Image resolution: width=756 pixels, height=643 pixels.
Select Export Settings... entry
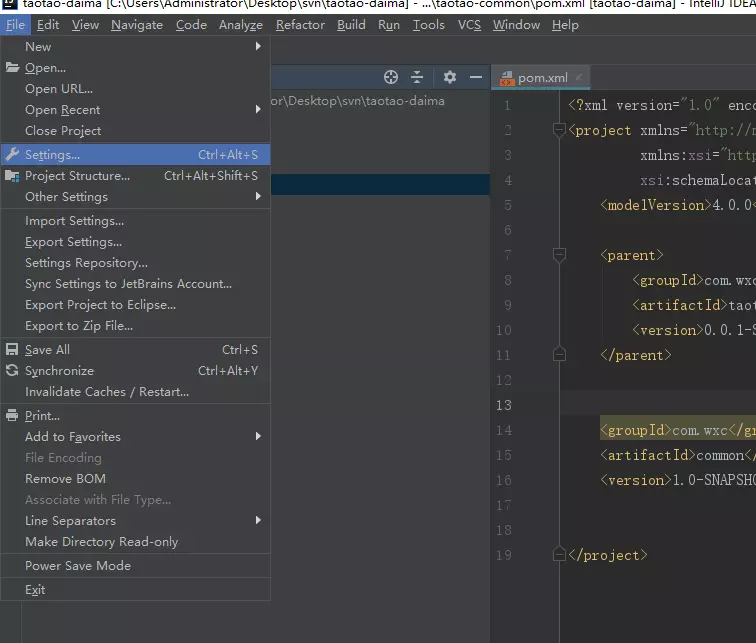135,242
